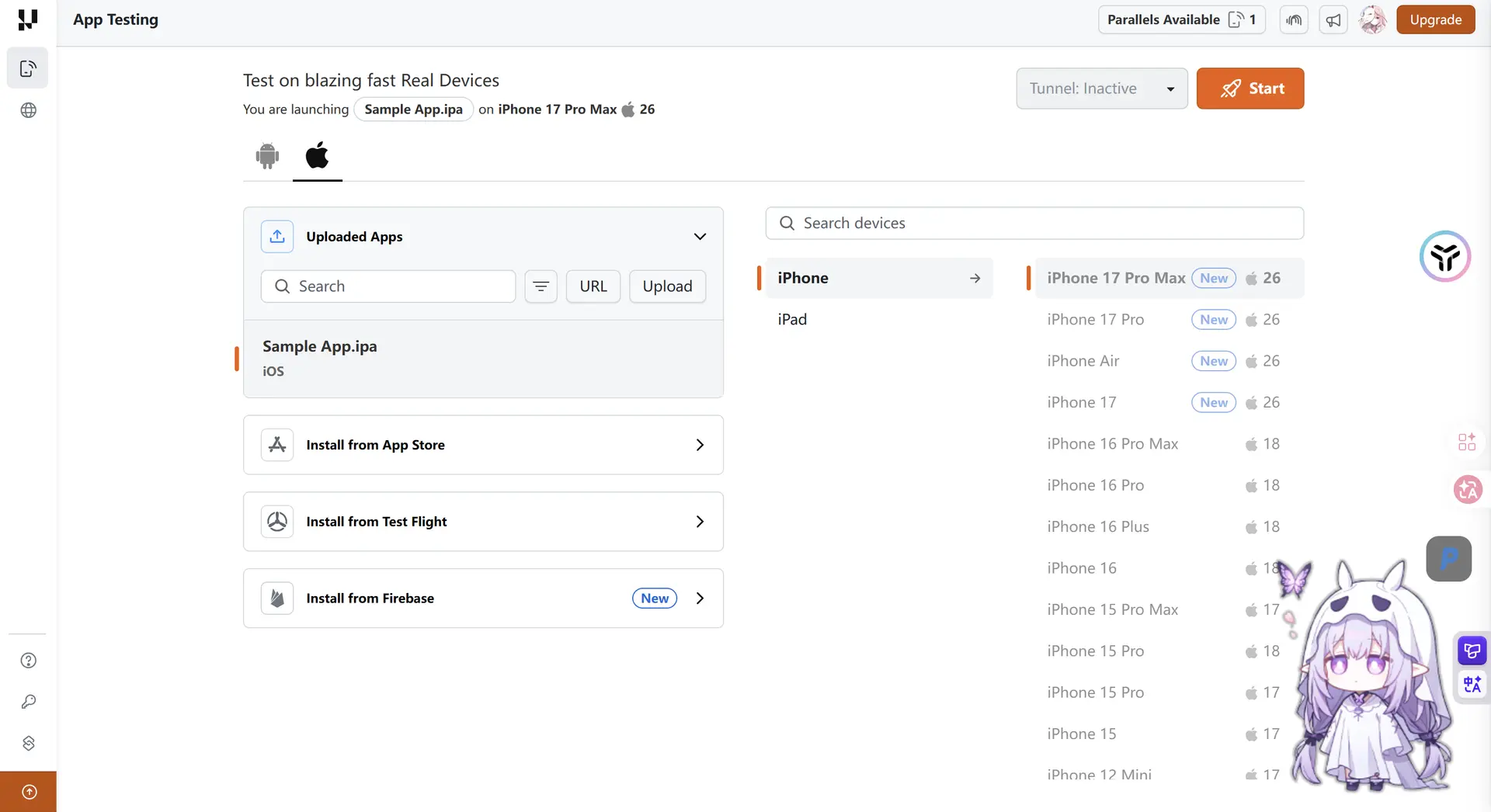Open the app list filter icon
The width and height of the screenshot is (1491, 812).
541,286
